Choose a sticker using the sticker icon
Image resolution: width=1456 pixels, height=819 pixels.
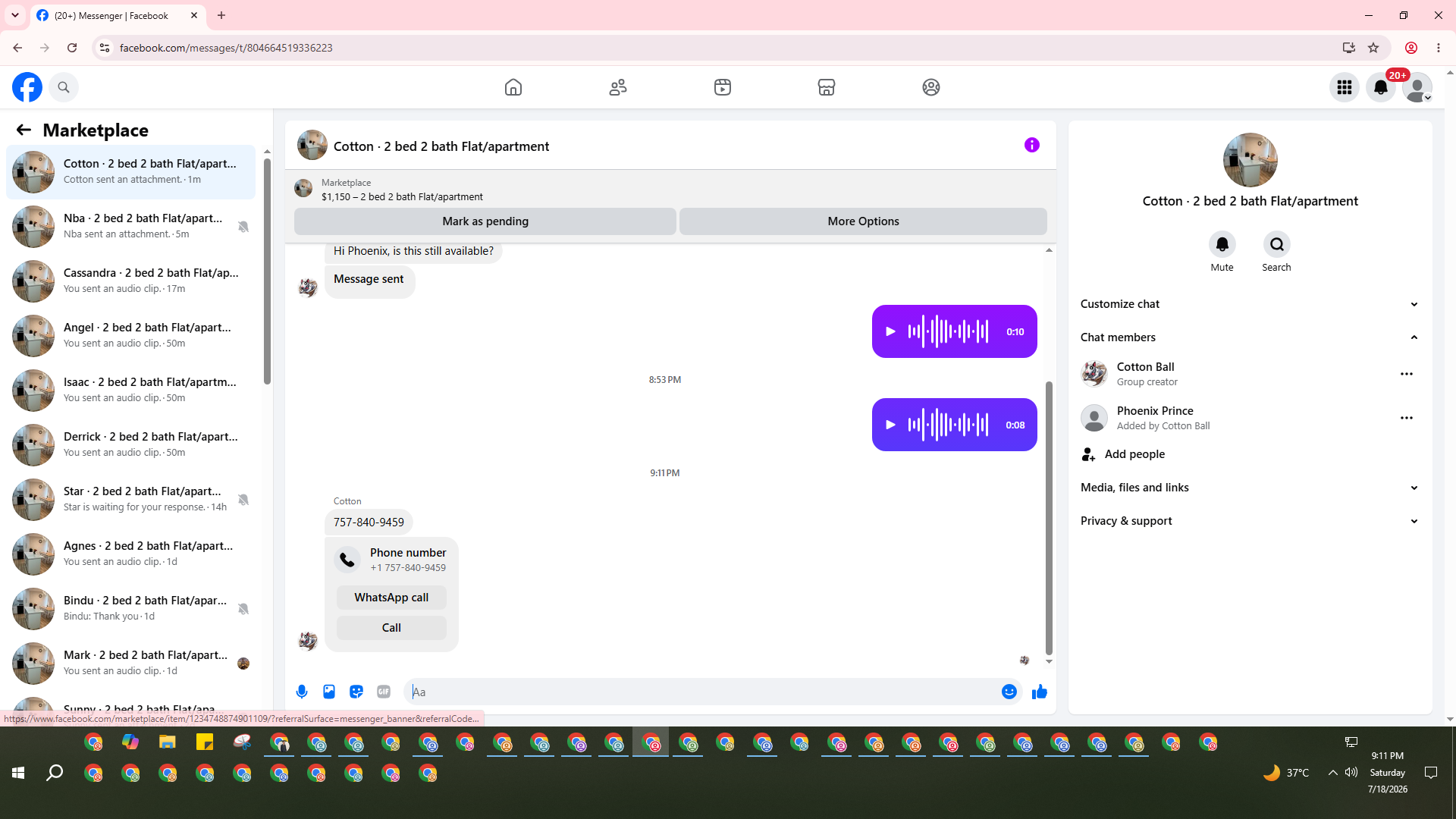tap(356, 692)
